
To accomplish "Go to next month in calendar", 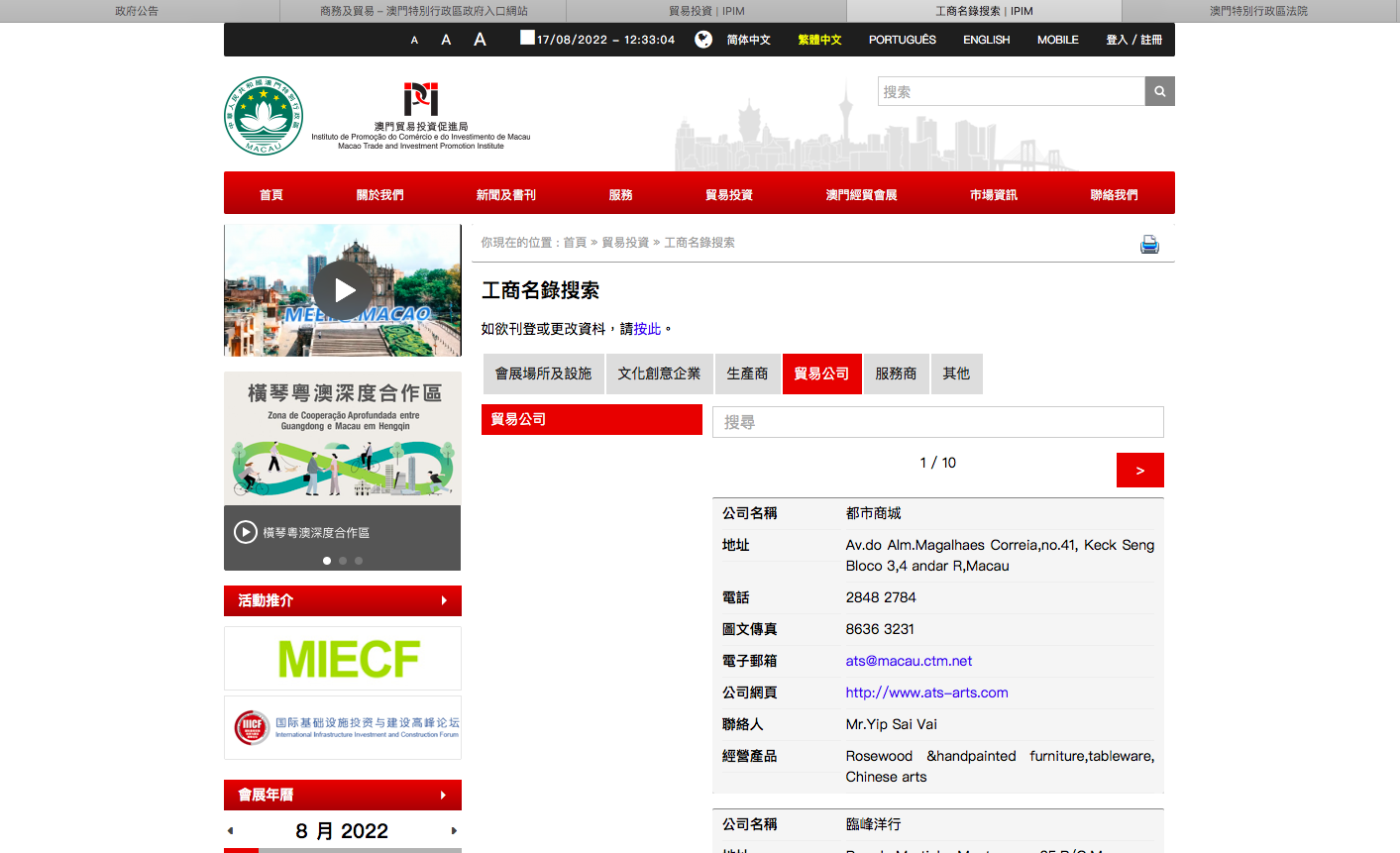I will point(454,831).
